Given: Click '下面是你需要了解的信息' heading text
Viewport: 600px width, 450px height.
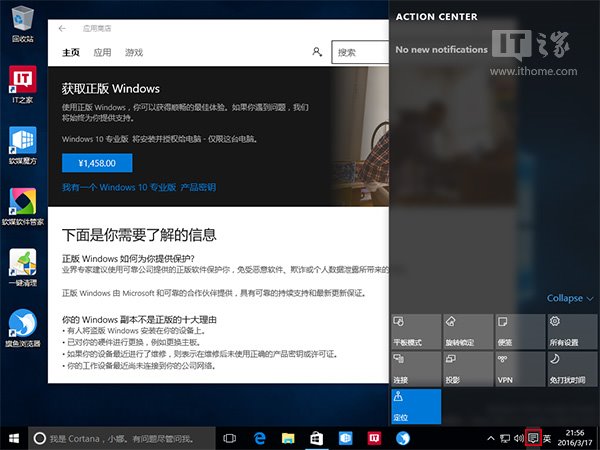Looking at the screenshot, I should point(139,235).
